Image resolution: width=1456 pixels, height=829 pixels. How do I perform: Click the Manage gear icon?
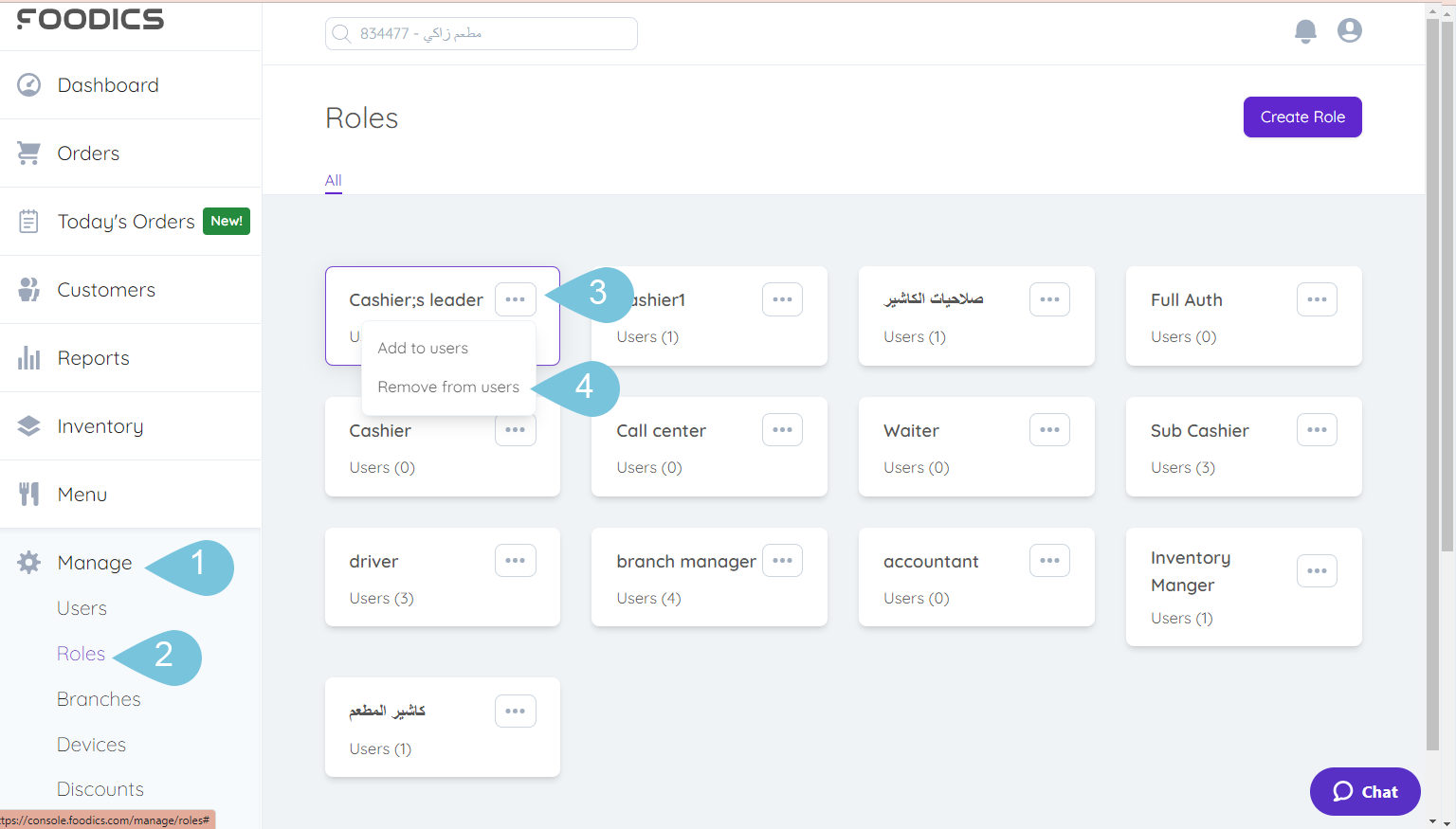click(28, 562)
